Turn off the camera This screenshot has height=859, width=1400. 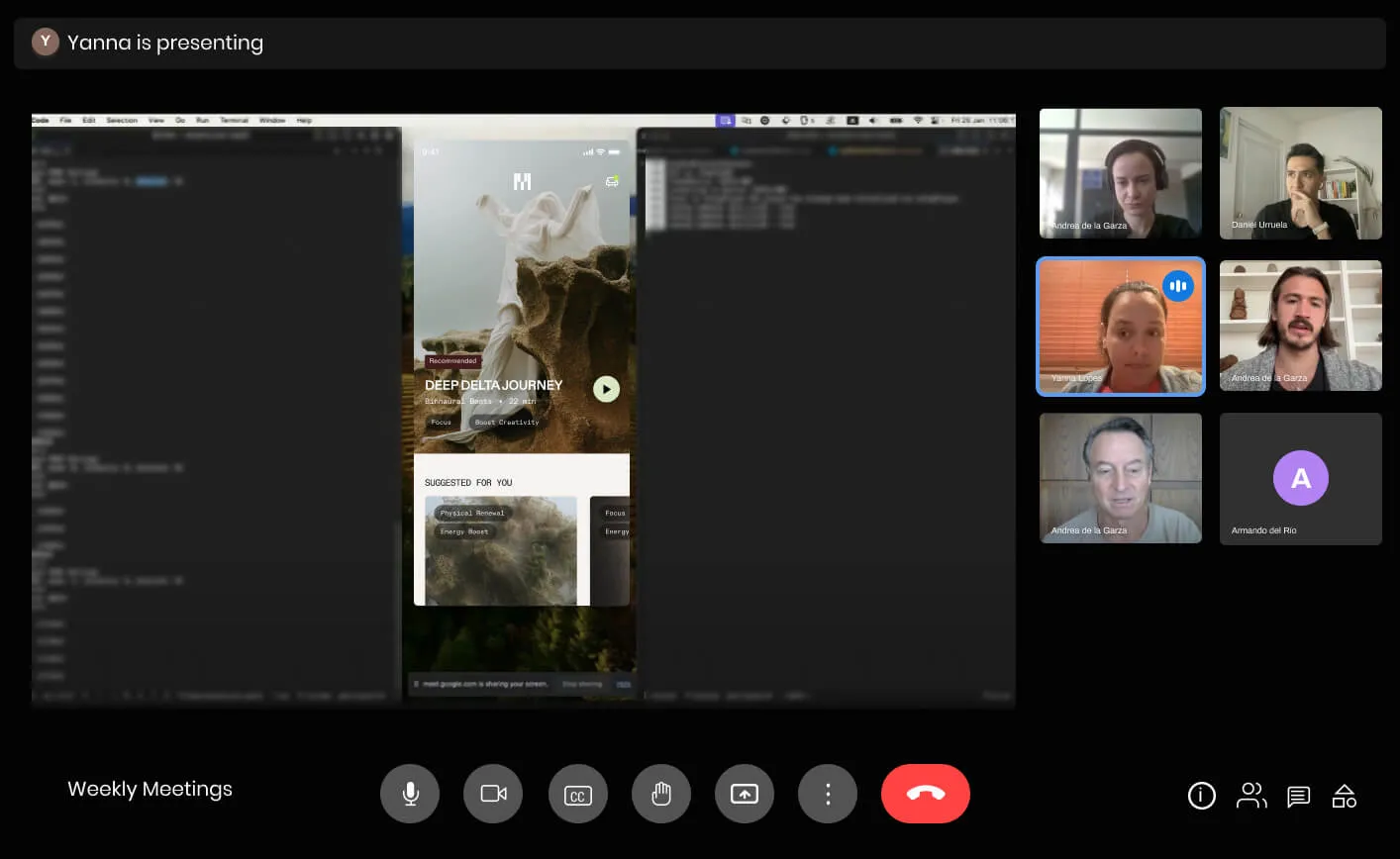493,794
